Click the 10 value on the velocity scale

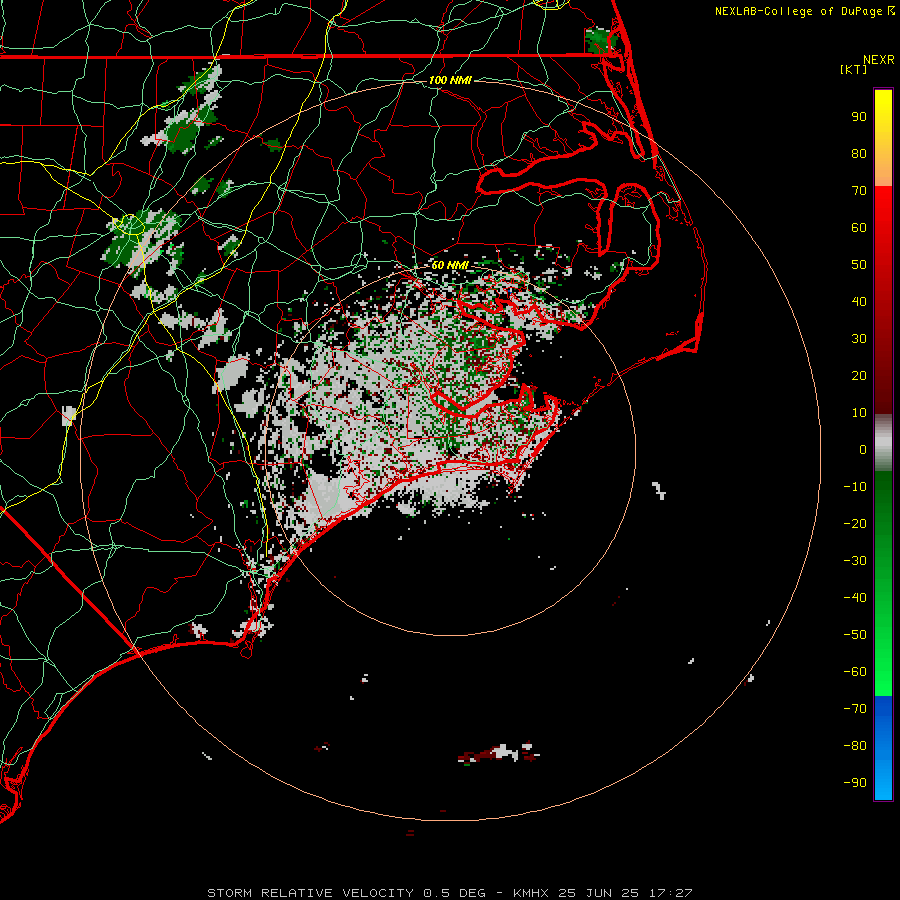pyautogui.click(x=859, y=413)
